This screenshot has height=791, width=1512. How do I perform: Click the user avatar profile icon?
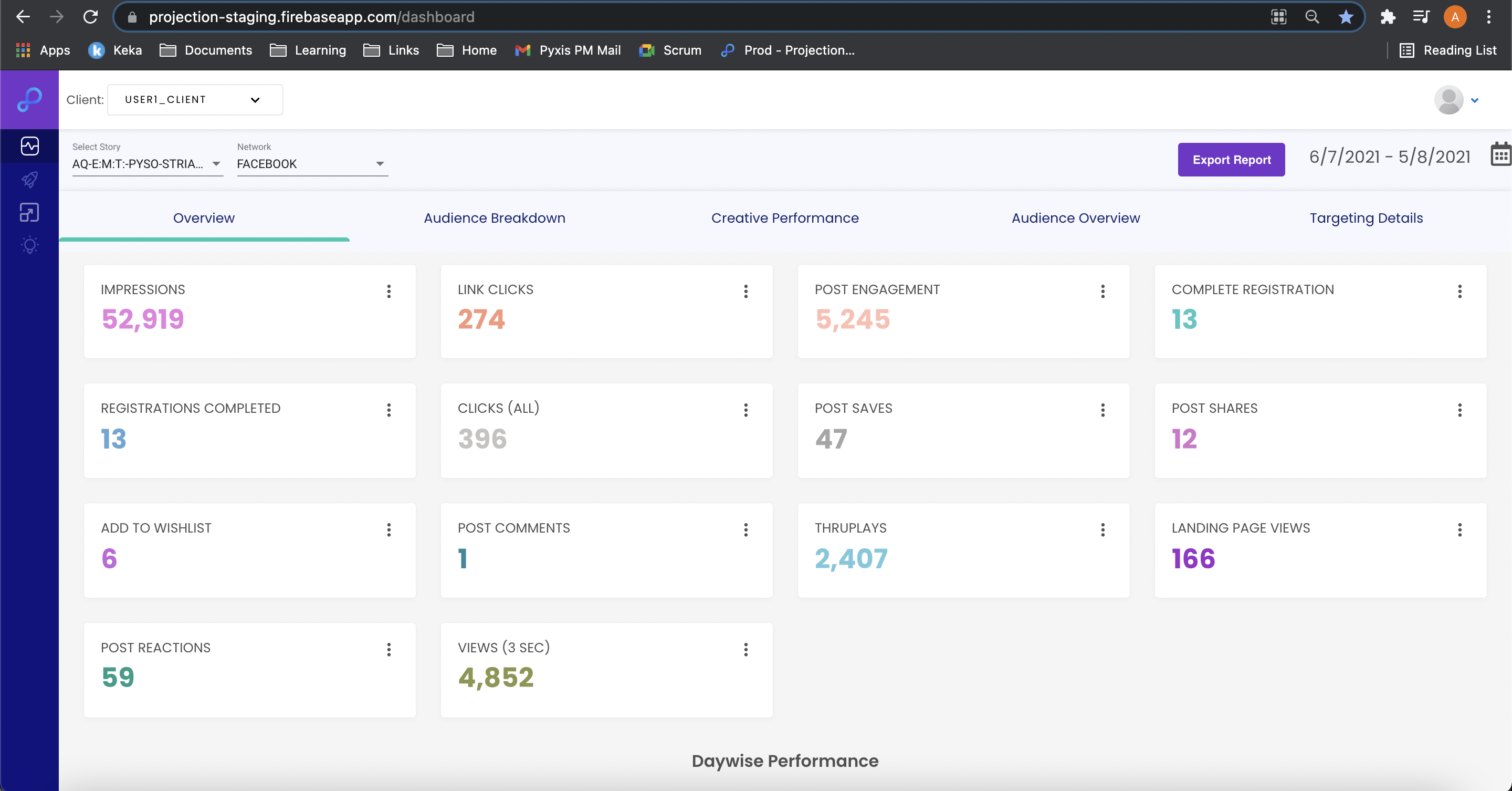pyautogui.click(x=1448, y=100)
